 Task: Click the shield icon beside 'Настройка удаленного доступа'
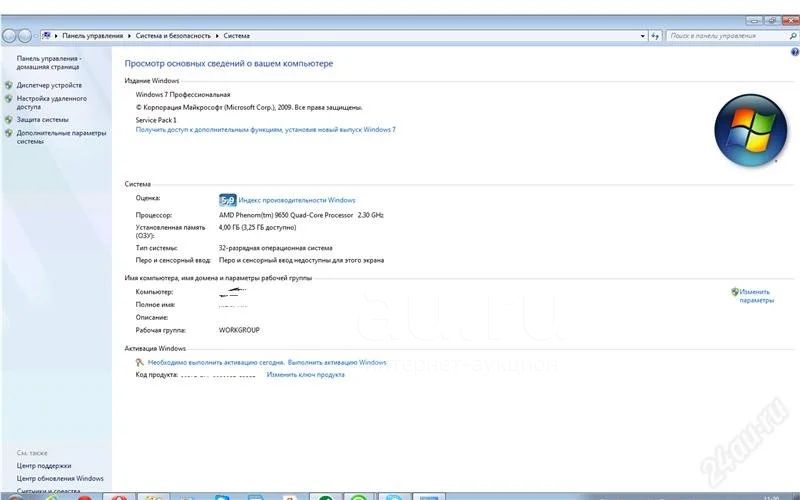tap(9, 99)
